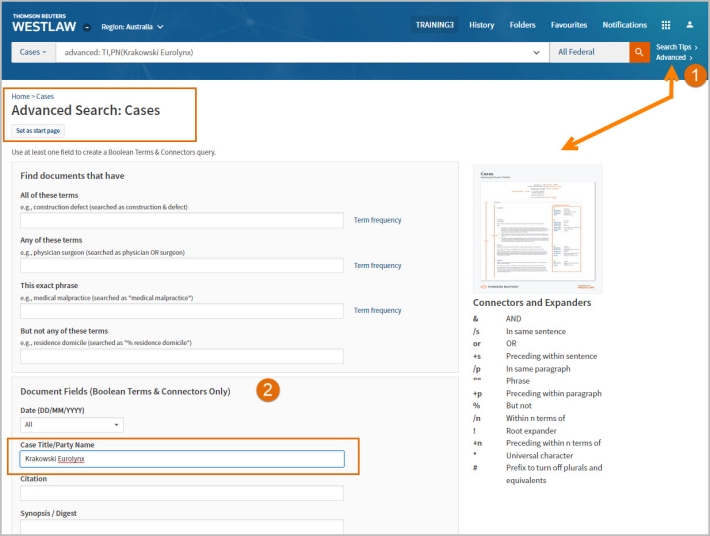
Task: Click Term frequency for Any of these terms
Action: (x=377, y=265)
